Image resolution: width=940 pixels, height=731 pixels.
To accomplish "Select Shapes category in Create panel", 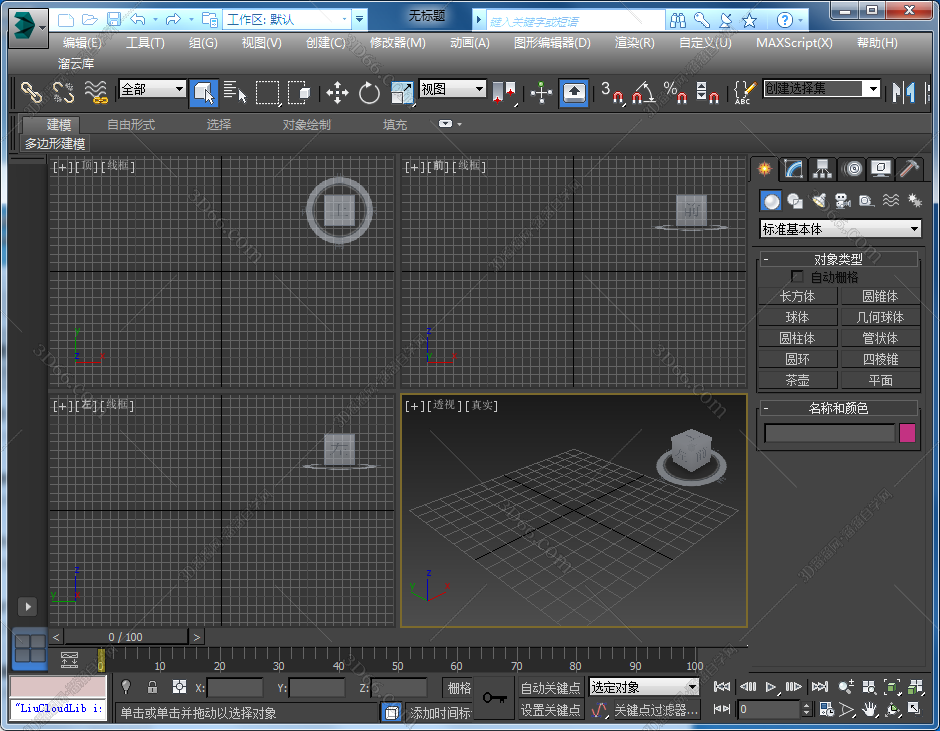I will click(x=795, y=201).
